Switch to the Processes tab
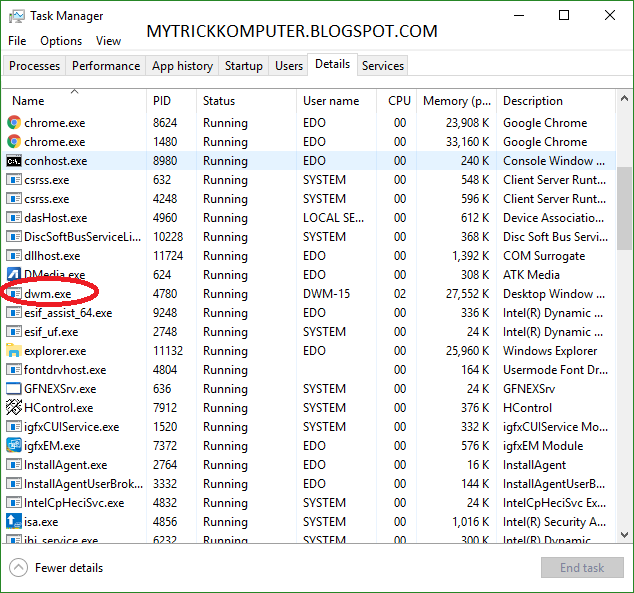The width and height of the screenshot is (634, 593). 34,65
